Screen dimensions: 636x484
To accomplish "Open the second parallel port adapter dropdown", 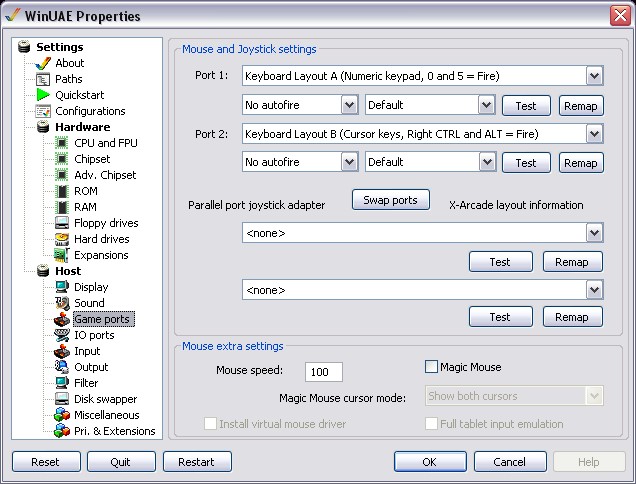I will (594, 290).
